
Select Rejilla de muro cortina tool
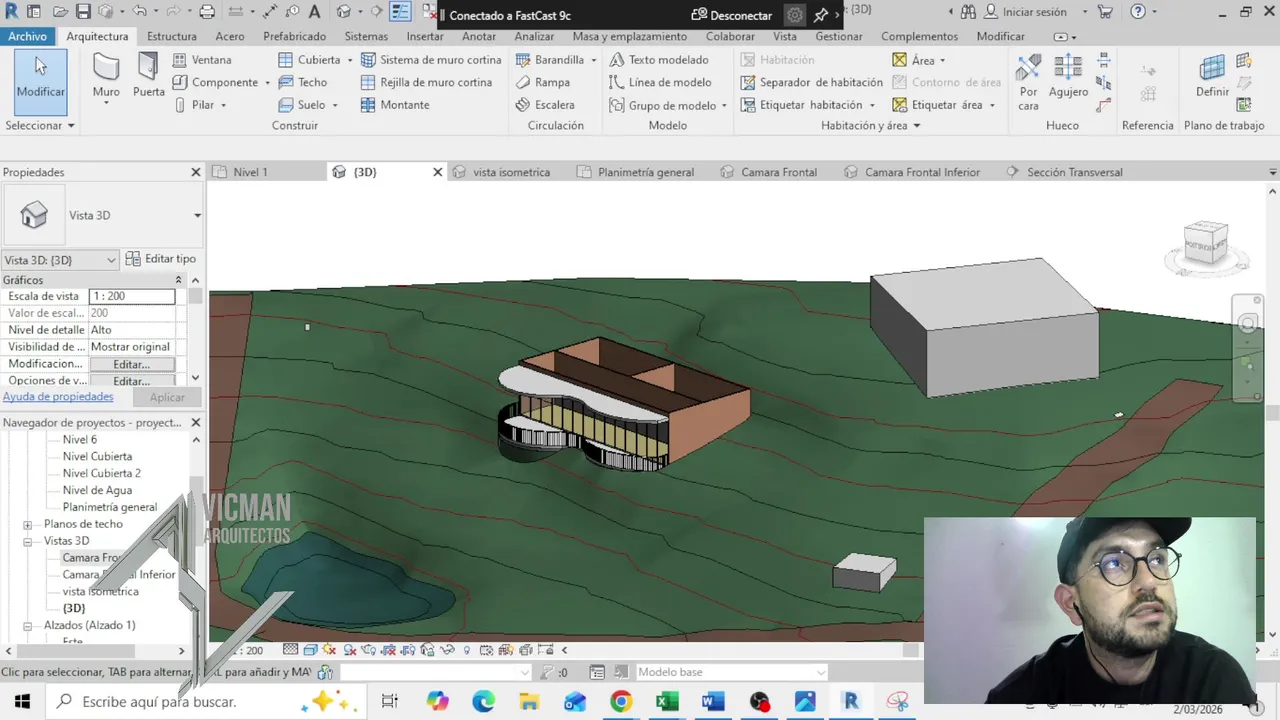tap(426, 82)
